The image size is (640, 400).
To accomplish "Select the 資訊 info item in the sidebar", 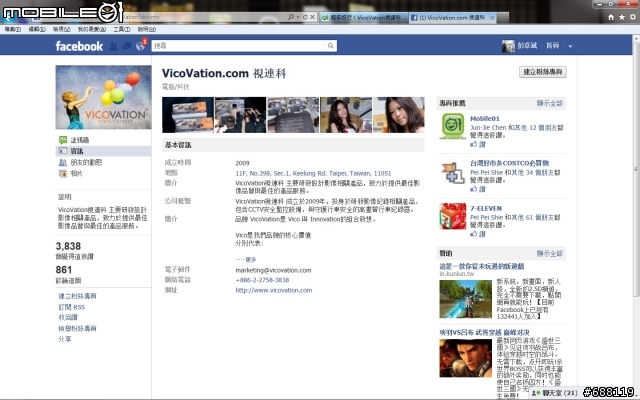I will click(x=103, y=151).
